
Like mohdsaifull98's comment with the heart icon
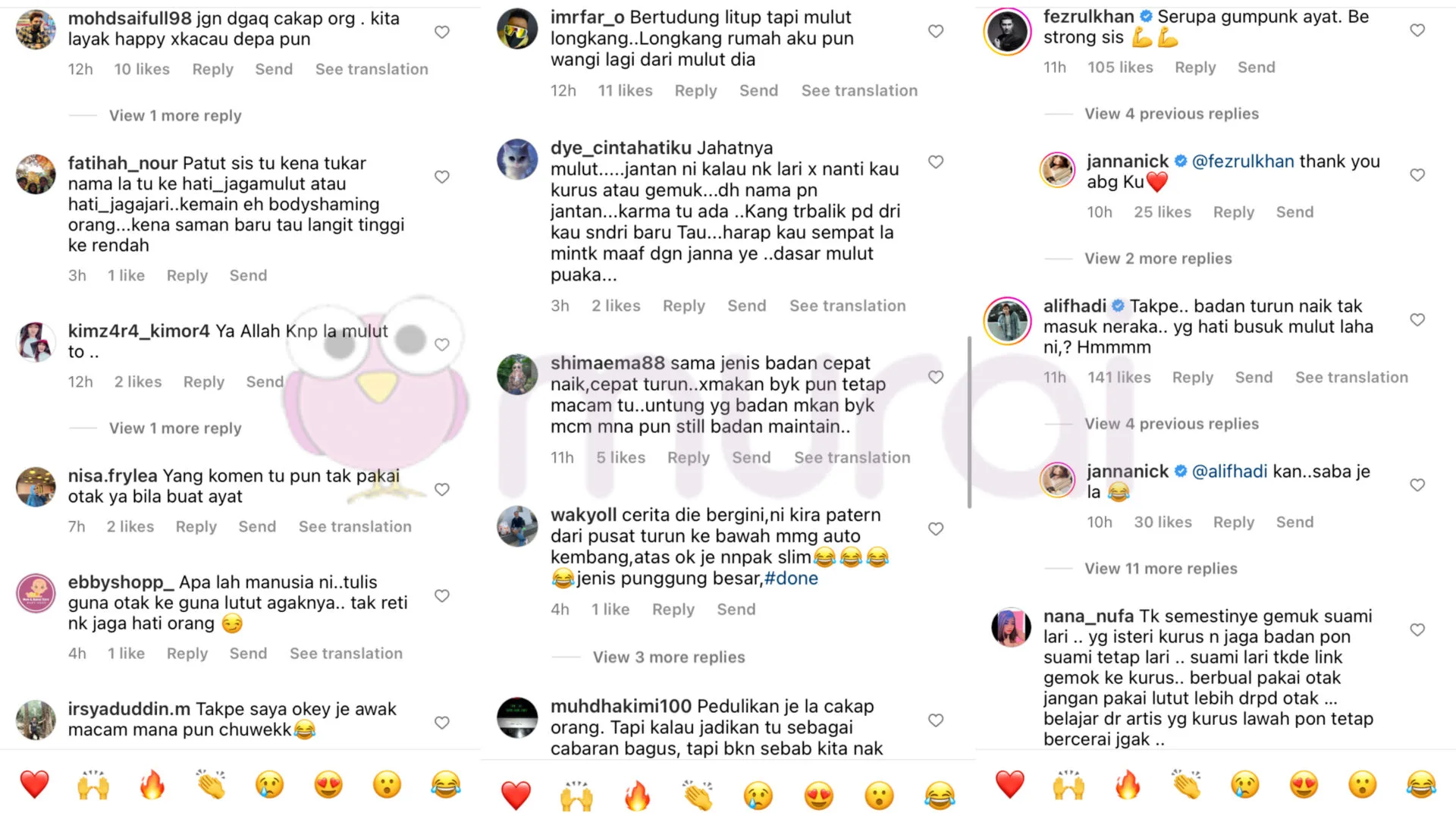coord(442,32)
